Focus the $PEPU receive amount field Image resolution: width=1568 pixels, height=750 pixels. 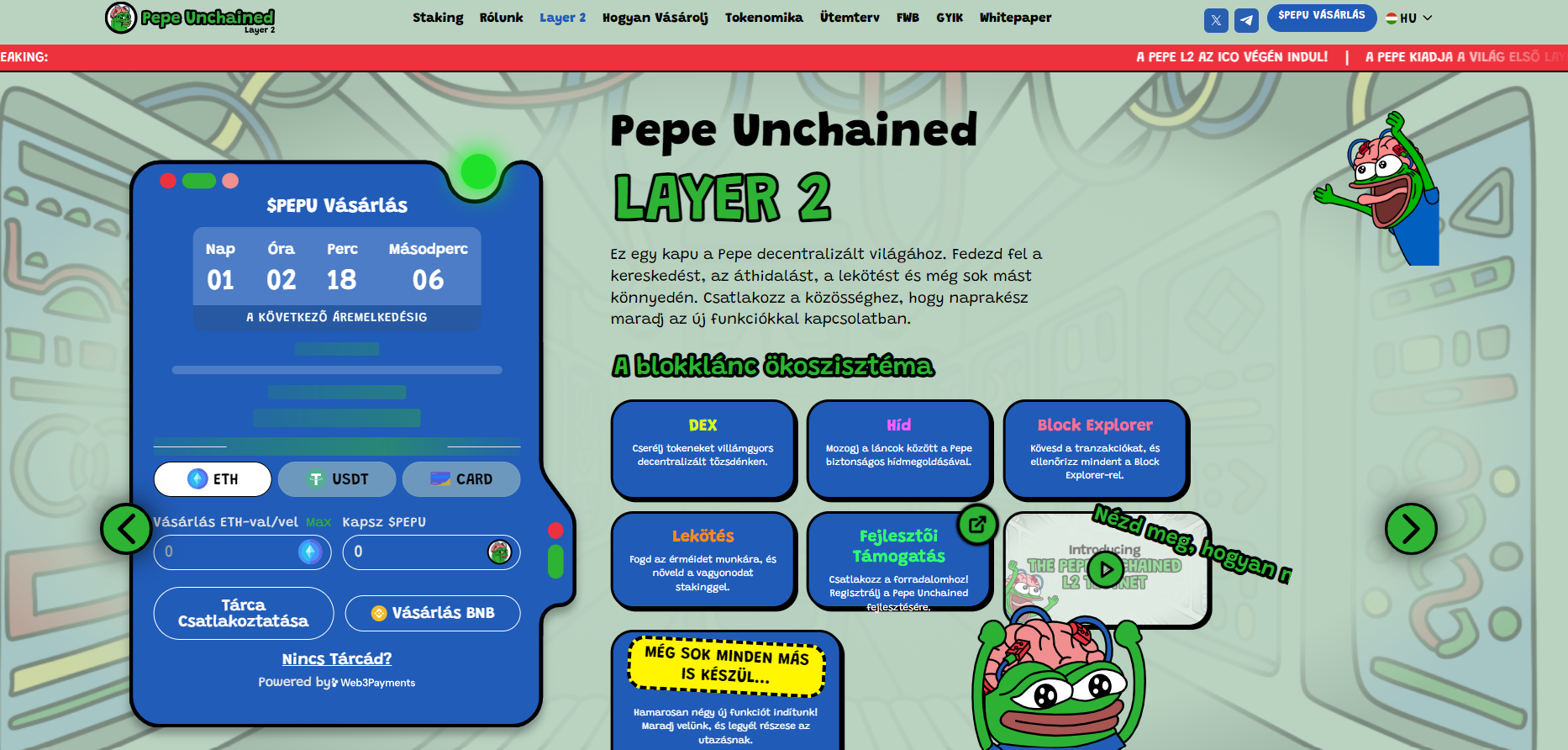(431, 552)
